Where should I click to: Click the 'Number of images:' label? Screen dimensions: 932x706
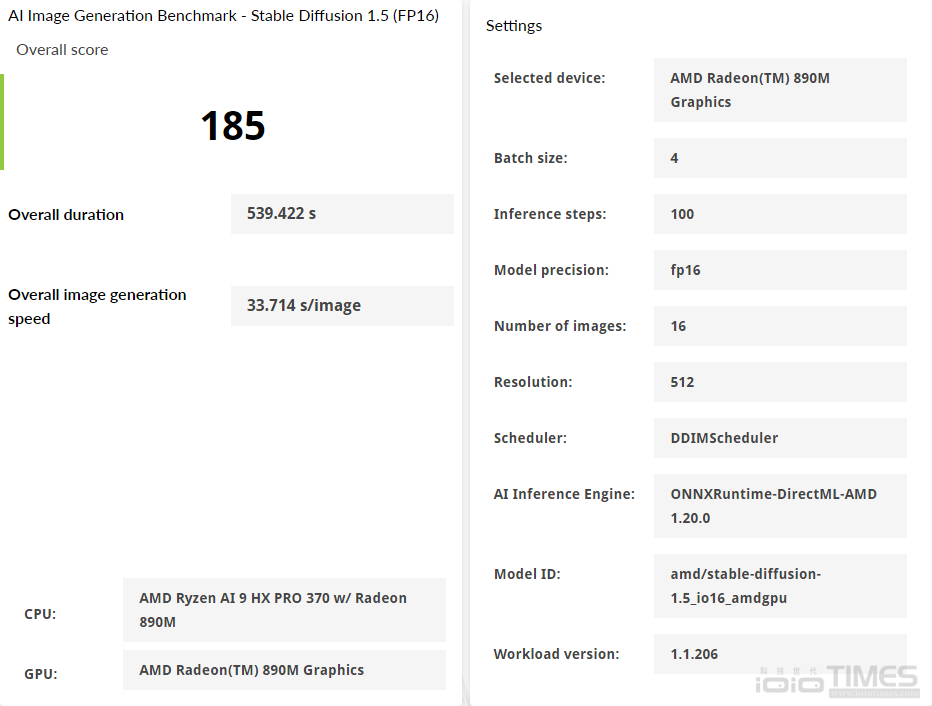[x=560, y=326]
